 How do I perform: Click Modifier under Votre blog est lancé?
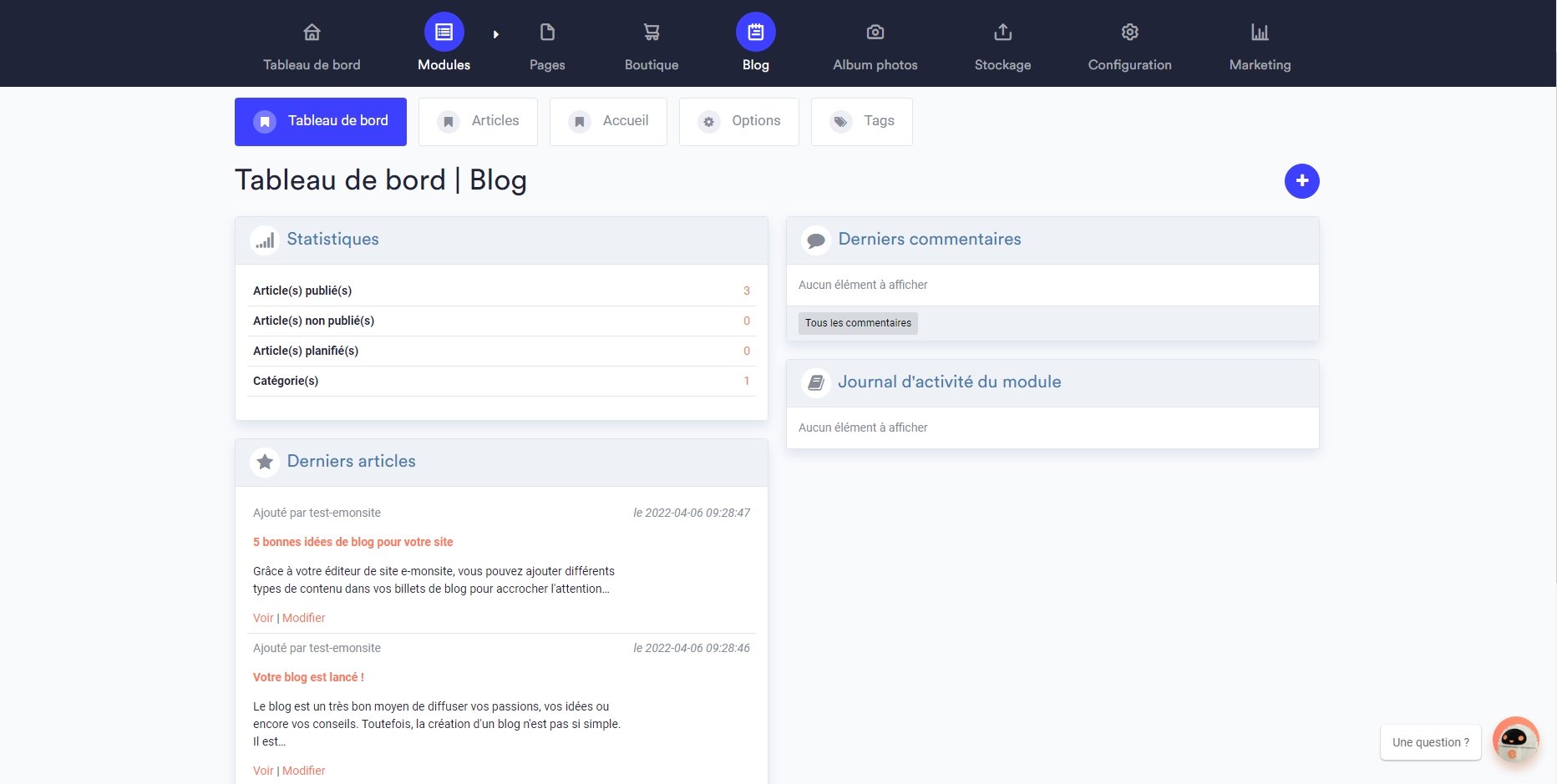pyautogui.click(x=303, y=770)
